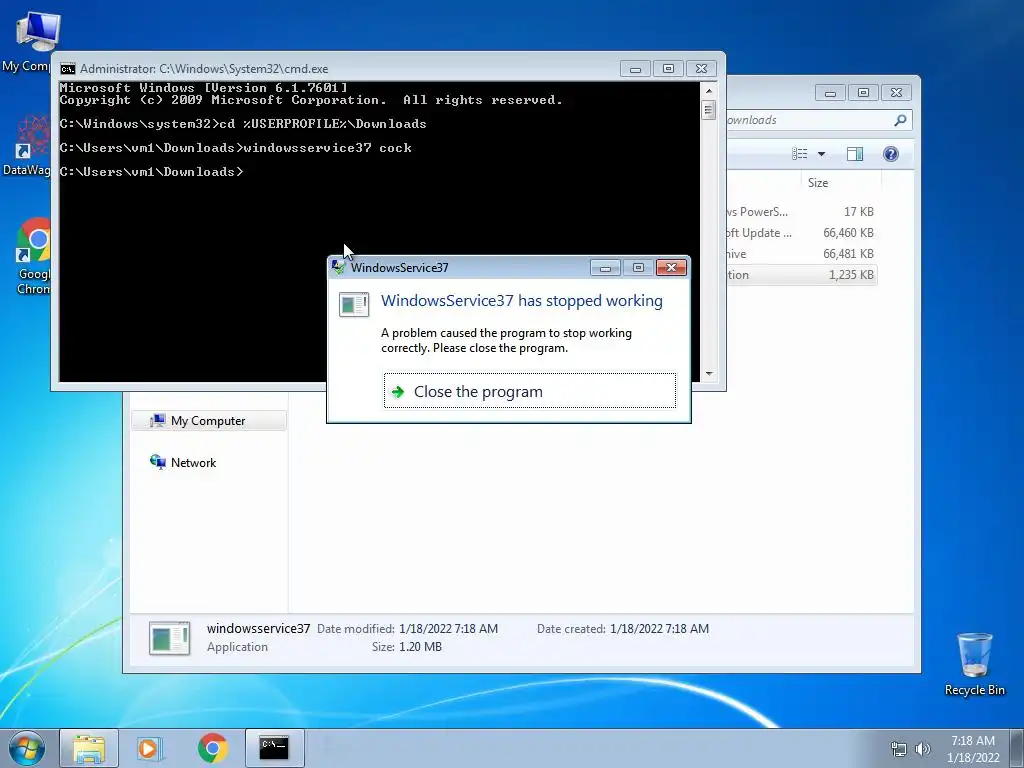
Task: Open Google Chrome from the taskbar
Action: (212, 748)
